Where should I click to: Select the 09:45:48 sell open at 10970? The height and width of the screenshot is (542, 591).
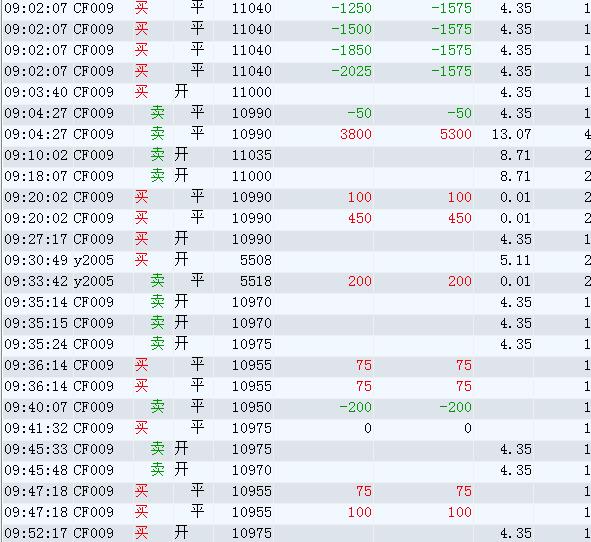click(296, 470)
